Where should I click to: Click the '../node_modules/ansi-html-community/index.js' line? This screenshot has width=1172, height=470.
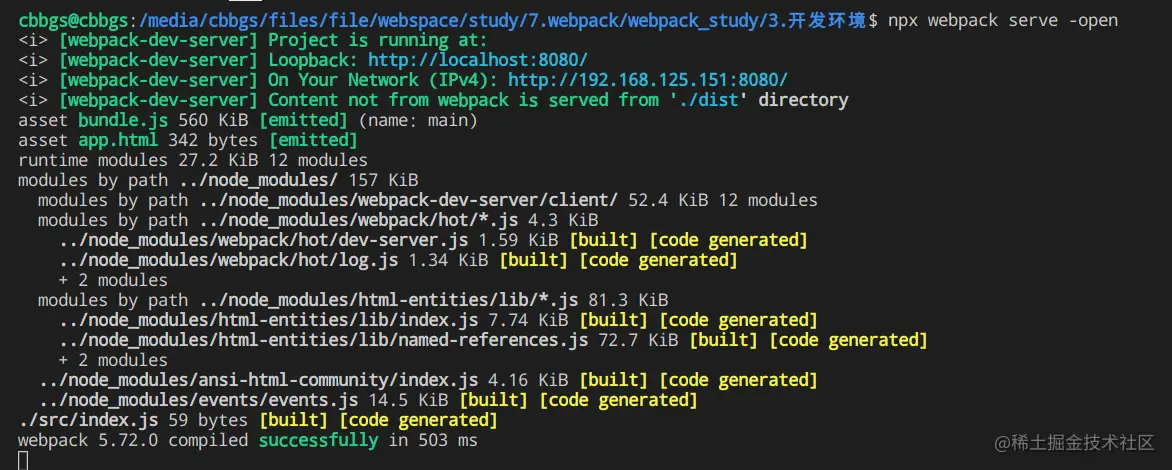428,380
